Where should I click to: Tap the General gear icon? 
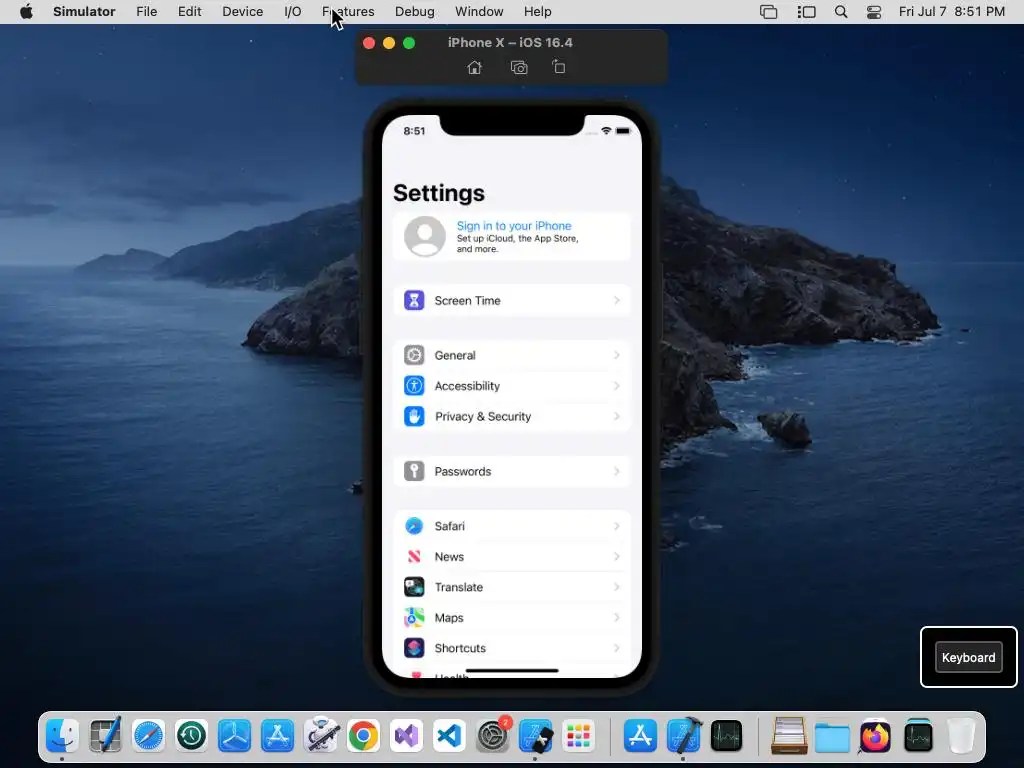(x=414, y=355)
